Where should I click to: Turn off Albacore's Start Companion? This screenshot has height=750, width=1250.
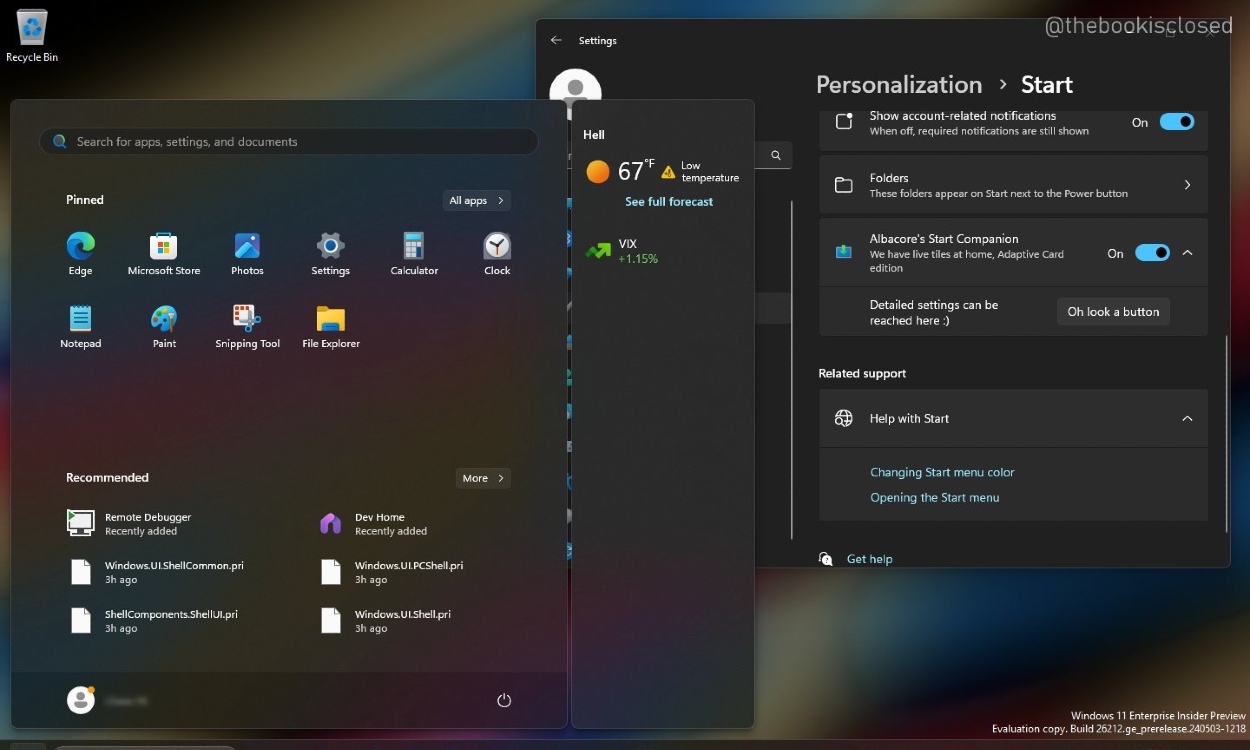[1152, 253]
